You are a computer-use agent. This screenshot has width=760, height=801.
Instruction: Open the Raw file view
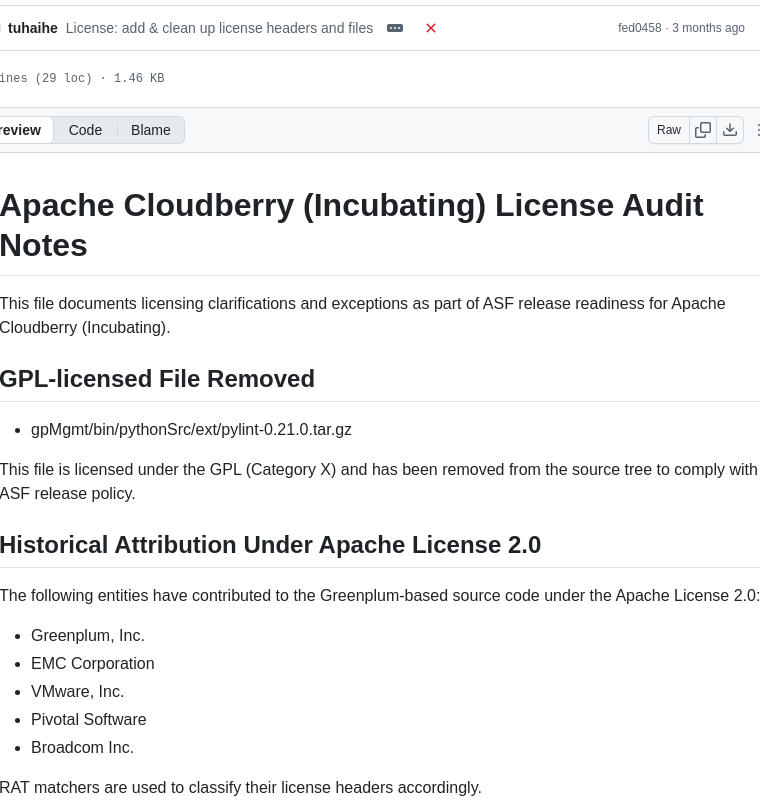click(668, 130)
